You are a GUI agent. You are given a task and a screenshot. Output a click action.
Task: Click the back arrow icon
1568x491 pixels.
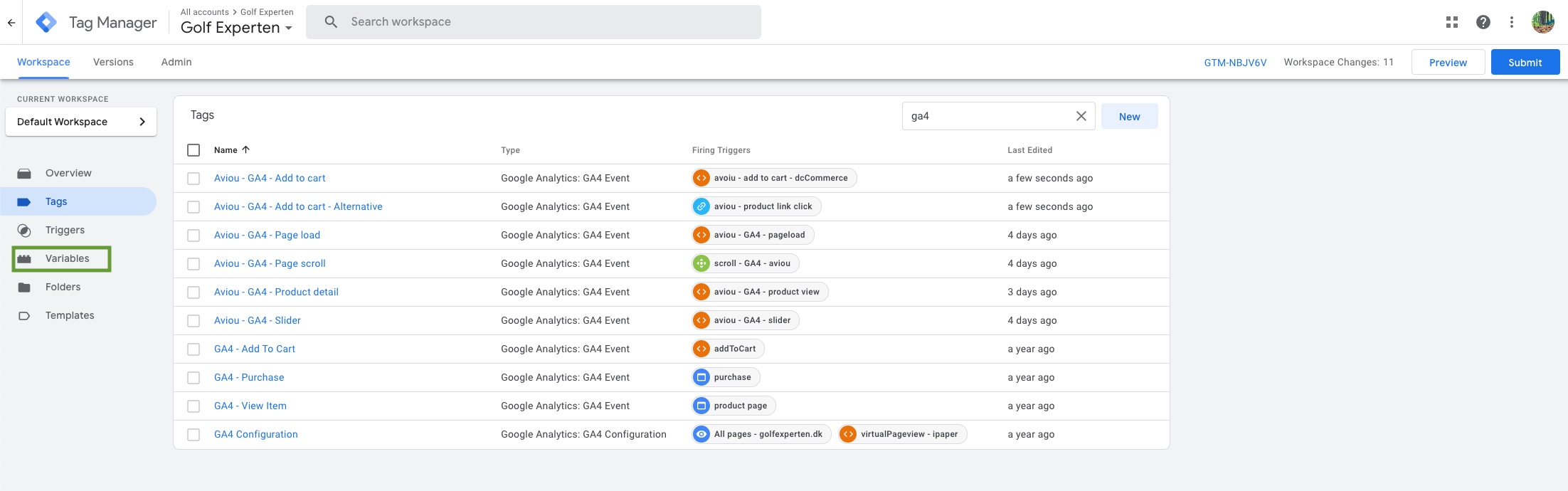point(11,22)
